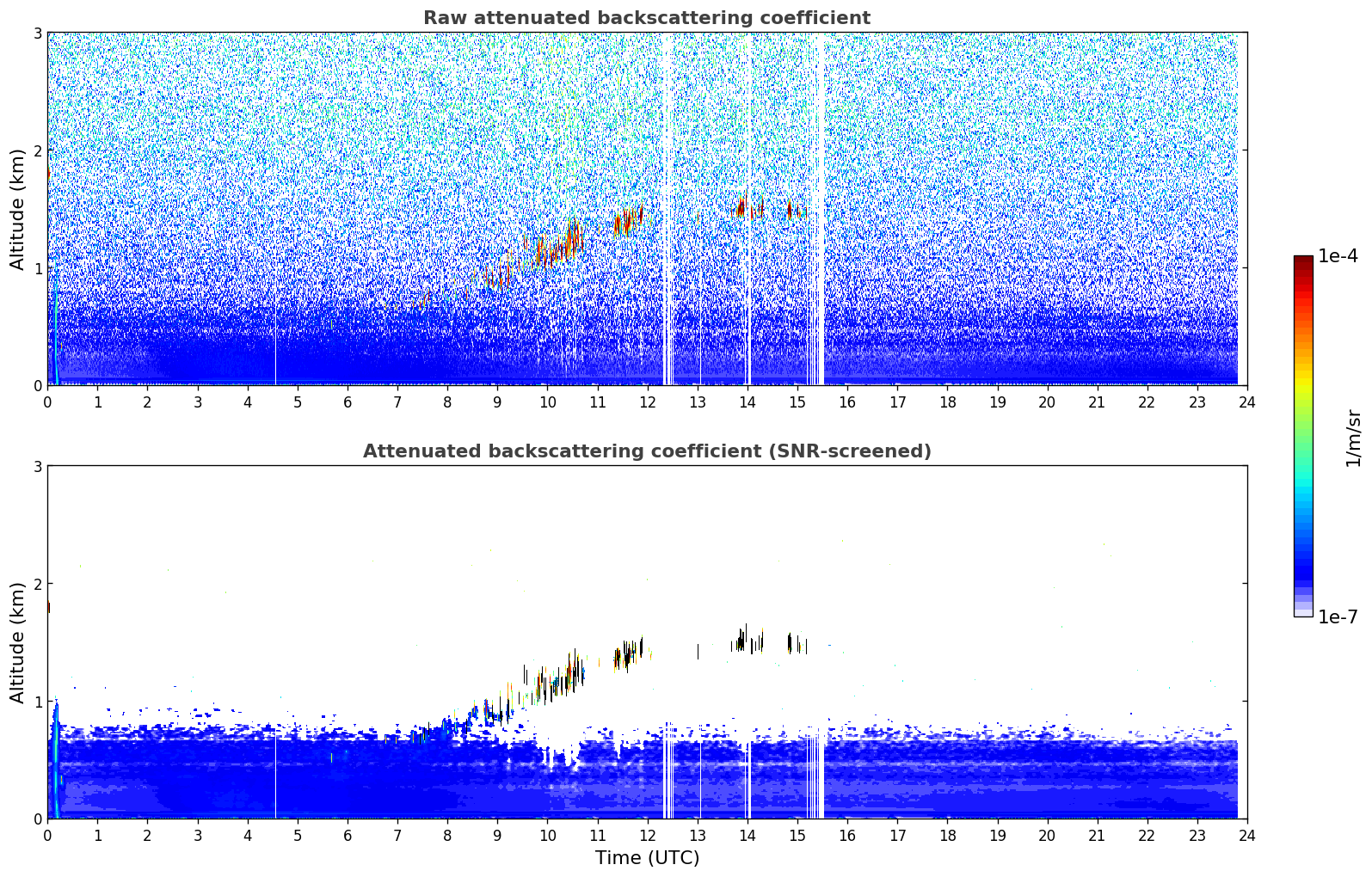Screen dimensions: 1372x877
Task: Click the top plot's 'Altitude (km)' label
Action: [17, 209]
